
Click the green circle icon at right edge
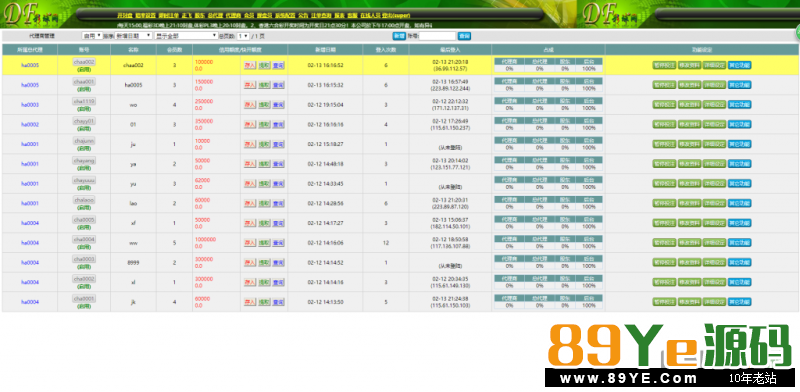[797, 33]
